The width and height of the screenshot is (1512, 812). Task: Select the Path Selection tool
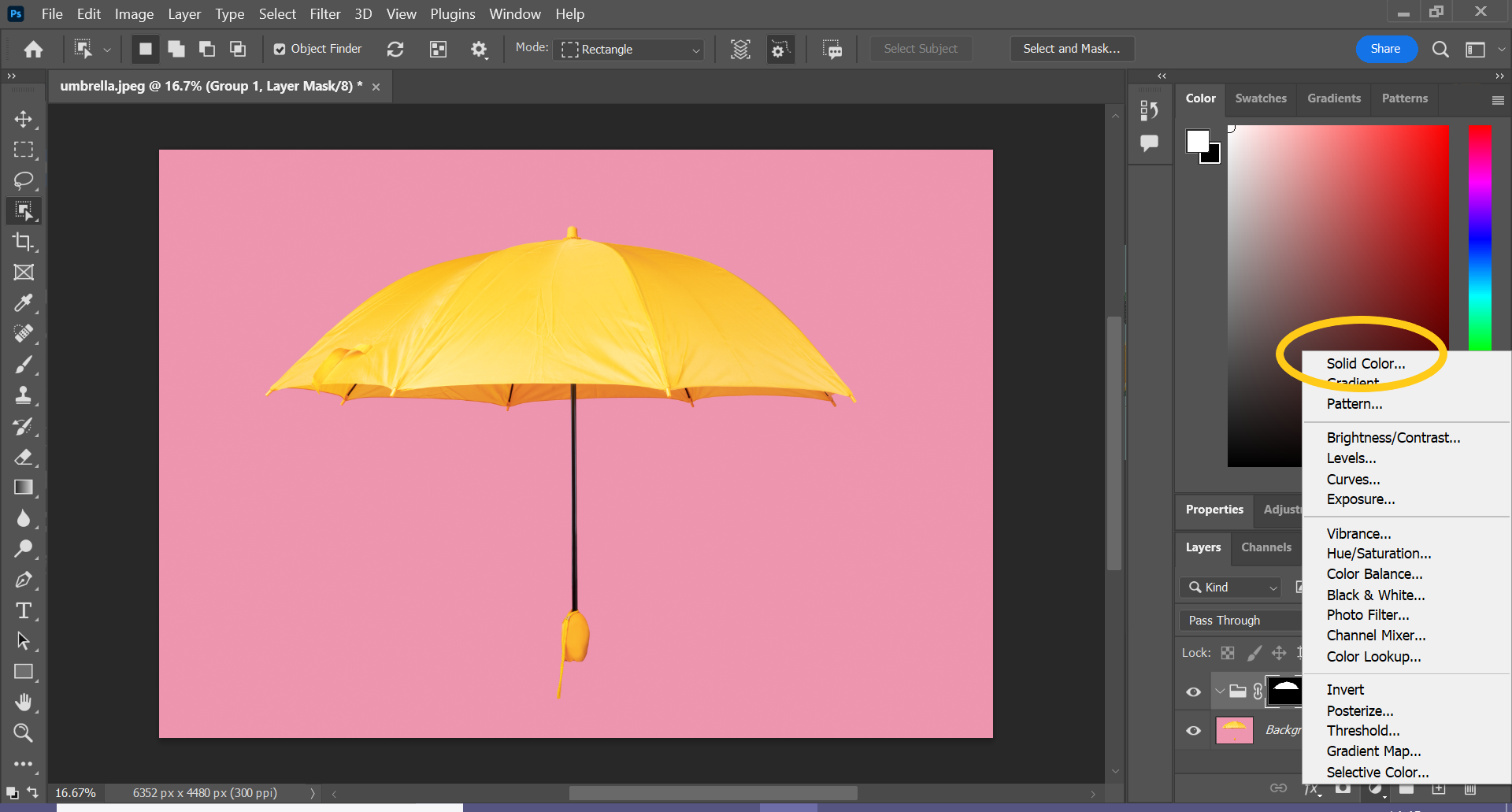coord(24,641)
